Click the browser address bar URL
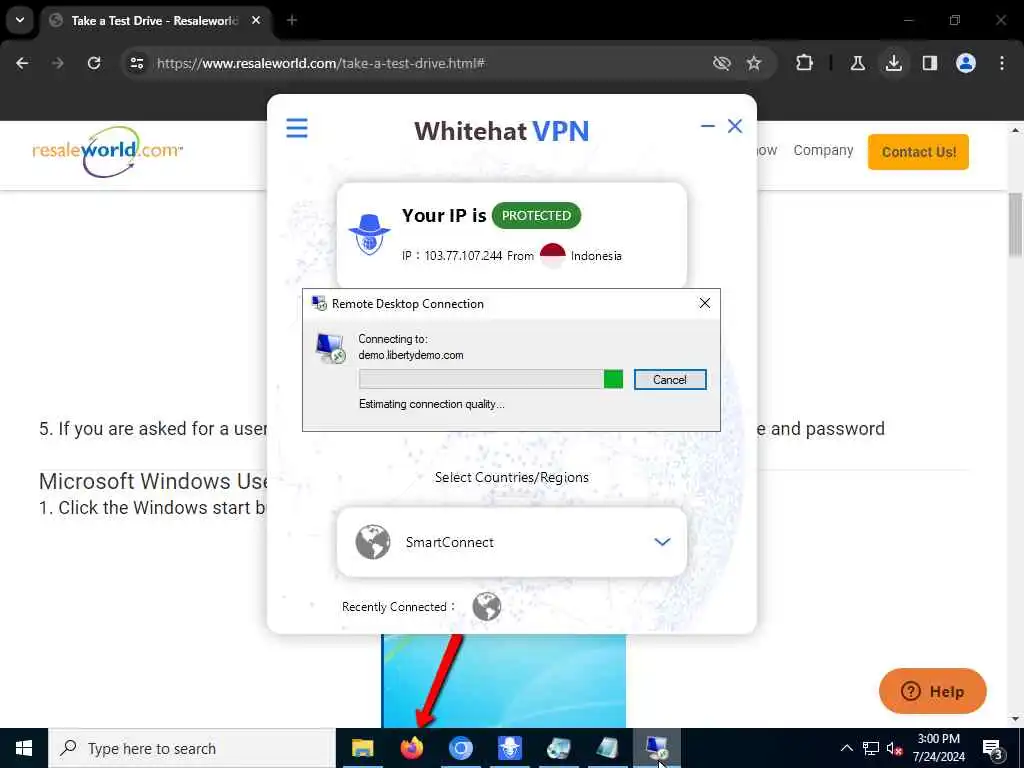The width and height of the screenshot is (1024, 768). click(321, 63)
